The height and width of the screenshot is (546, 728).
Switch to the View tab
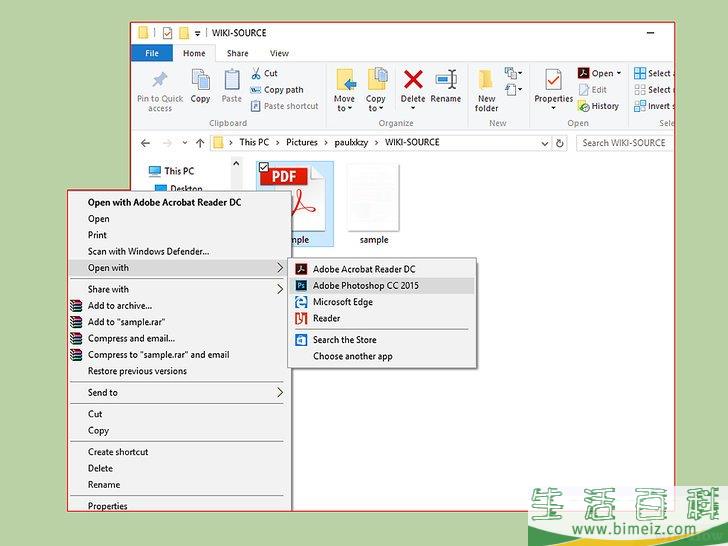tap(279, 53)
